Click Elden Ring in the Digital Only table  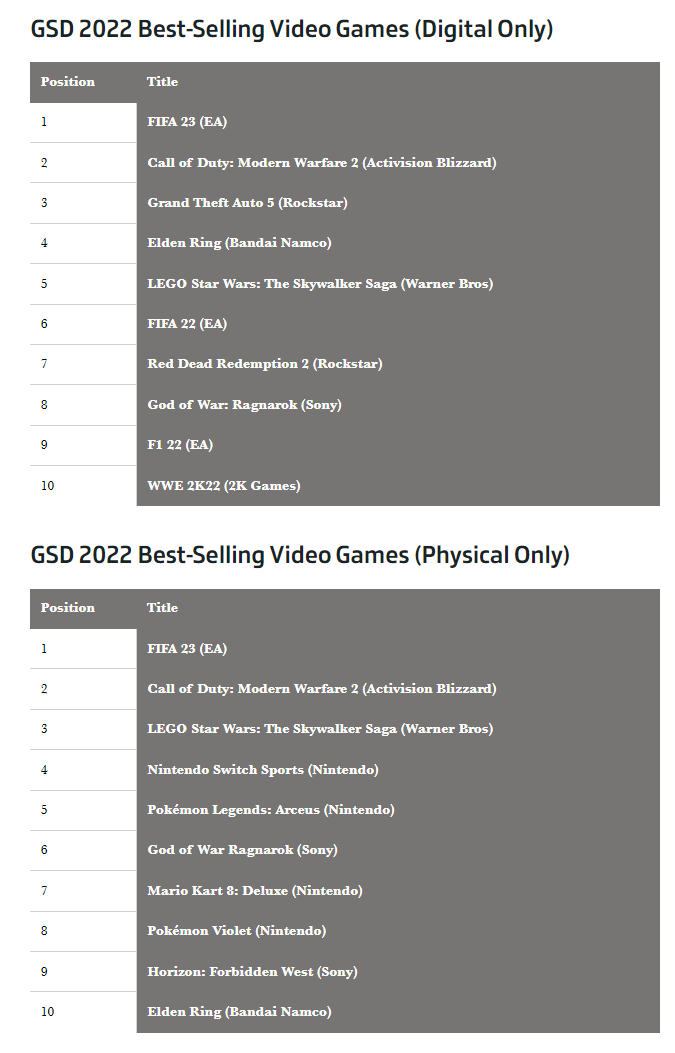[x=239, y=243]
